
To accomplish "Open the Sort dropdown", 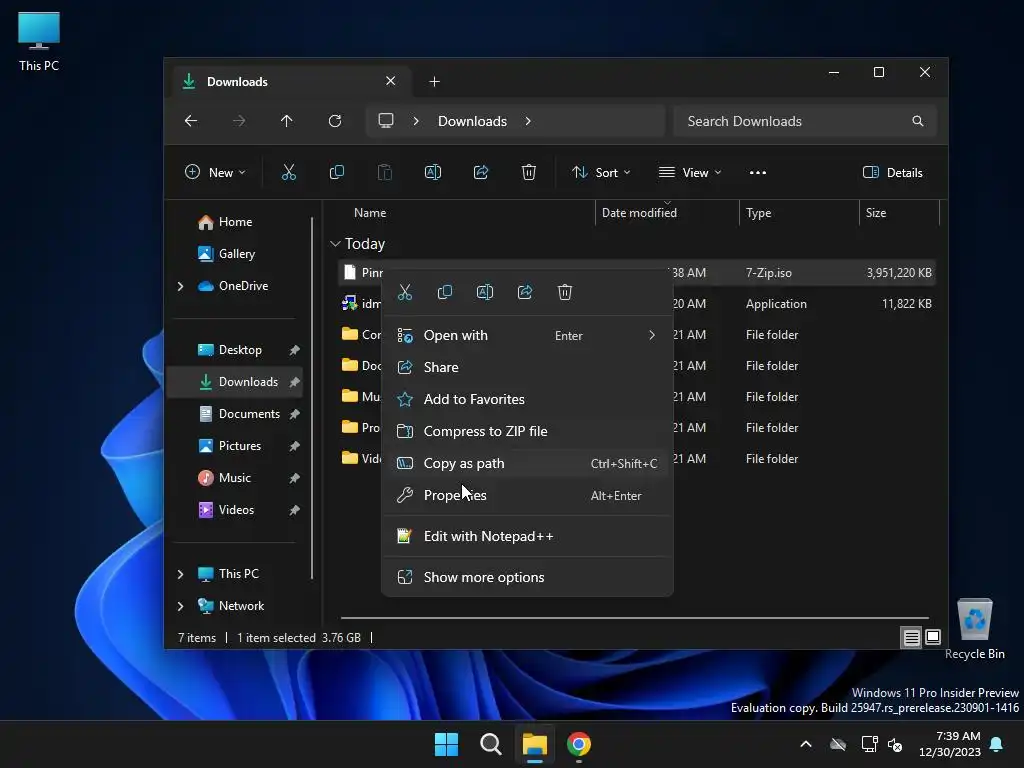I will (601, 172).
